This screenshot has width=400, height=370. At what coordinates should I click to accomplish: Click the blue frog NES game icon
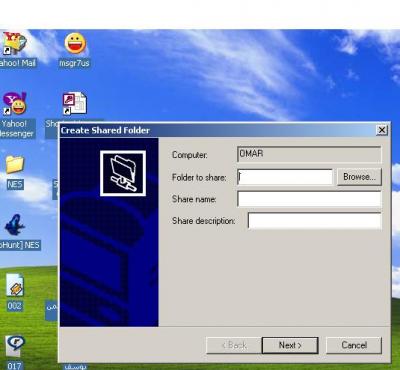pyautogui.click(x=15, y=225)
